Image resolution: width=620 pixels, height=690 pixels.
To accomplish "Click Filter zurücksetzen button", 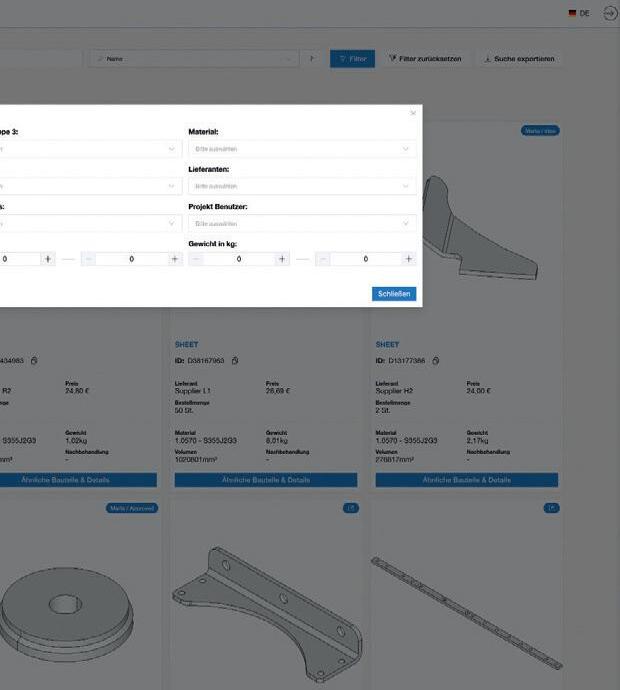I will [x=426, y=59].
